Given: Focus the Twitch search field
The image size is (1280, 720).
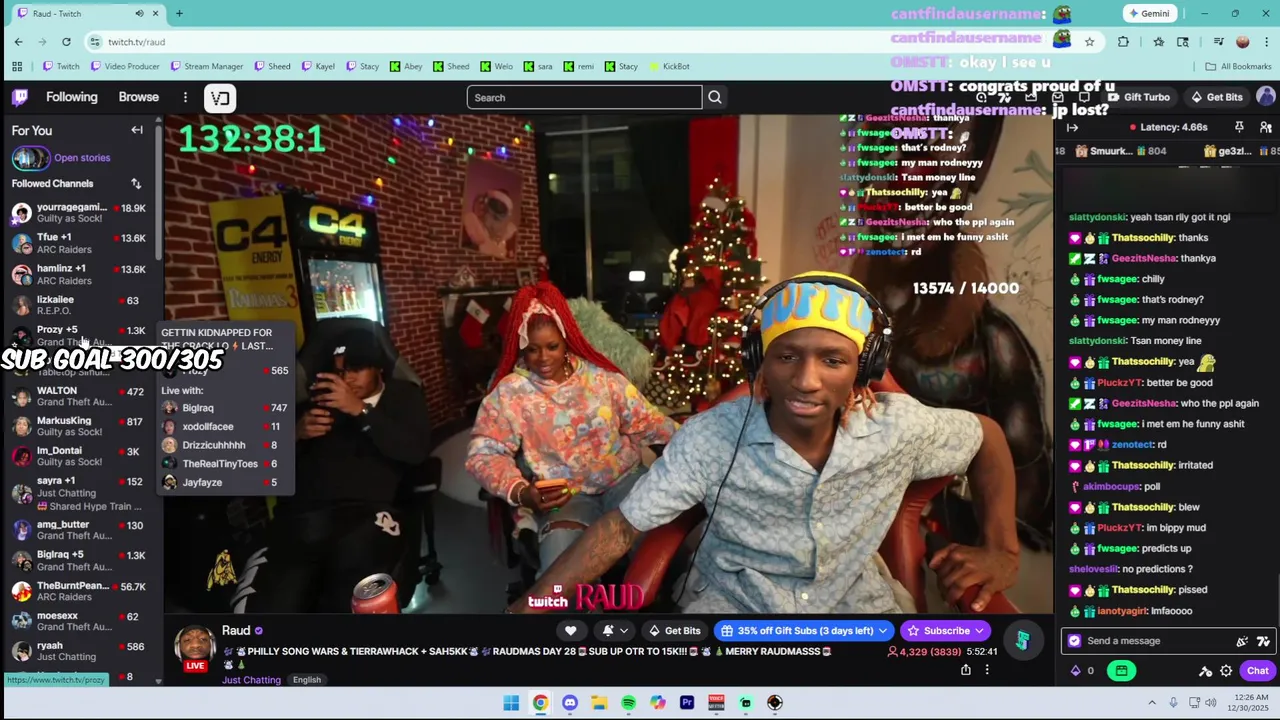Looking at the screenshot, I should tap(584, 97).
